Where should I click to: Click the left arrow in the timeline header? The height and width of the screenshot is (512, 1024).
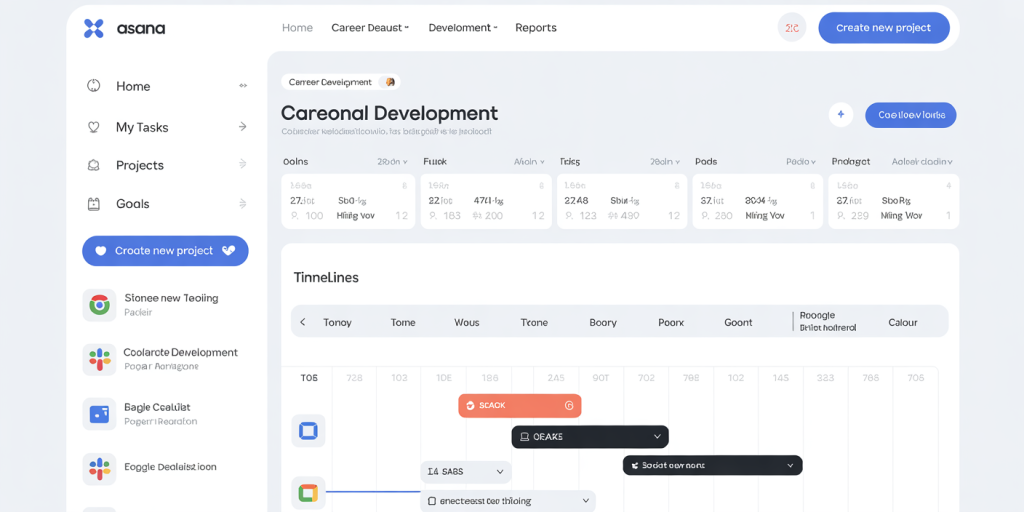(303, 322)
